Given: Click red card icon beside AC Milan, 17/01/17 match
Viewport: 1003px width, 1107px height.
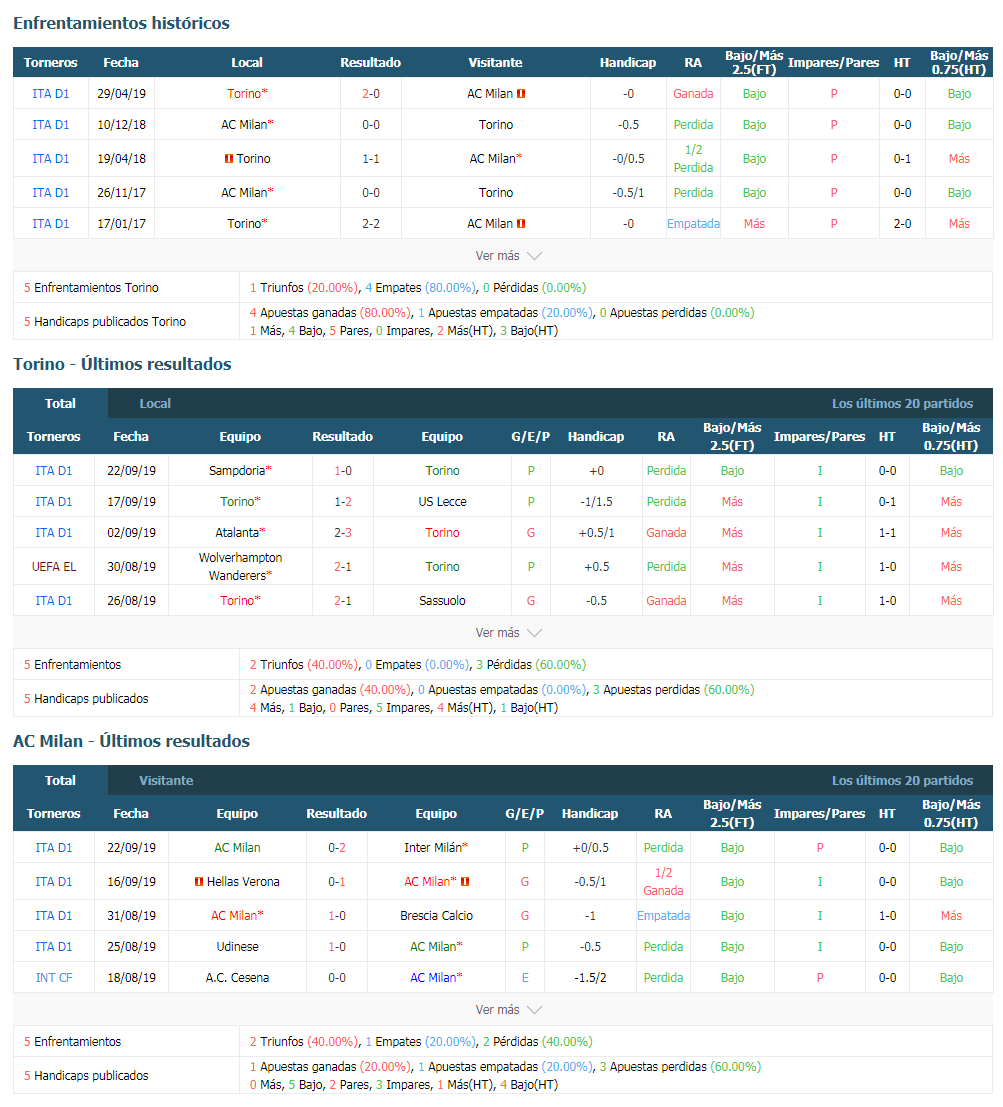Looking at the screenshot, I should 521,223.
